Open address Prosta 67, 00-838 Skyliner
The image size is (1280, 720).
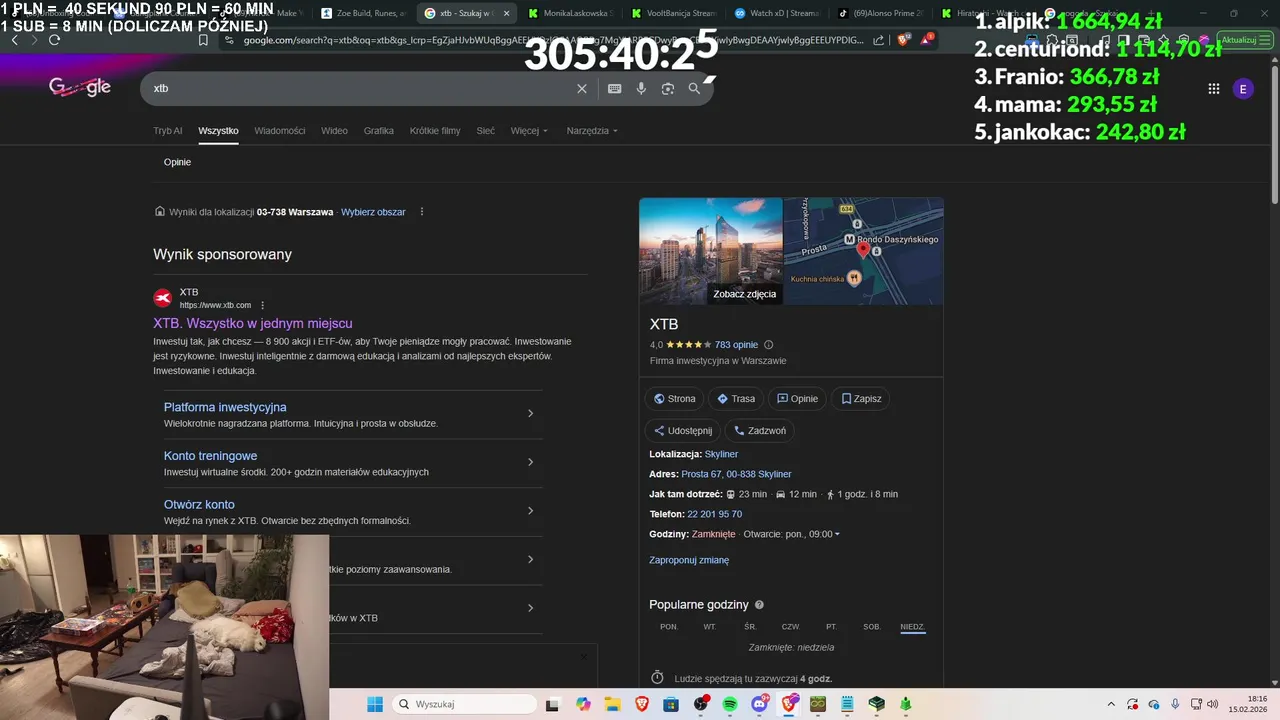click(x=736, y=474)
